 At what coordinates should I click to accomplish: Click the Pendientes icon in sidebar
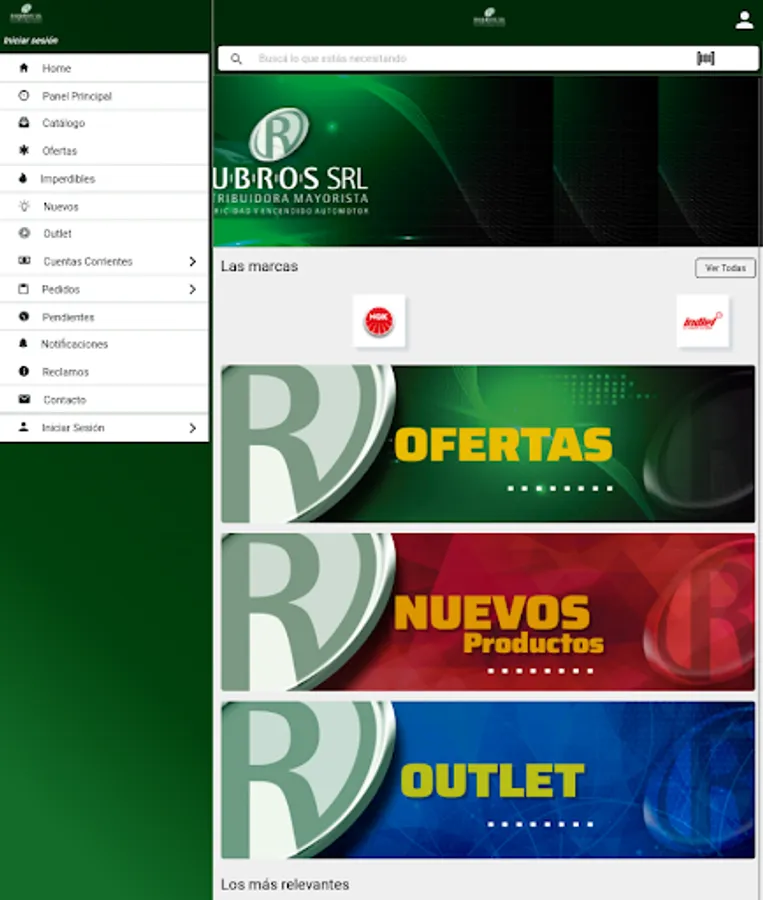pyautogui.click(x=24, y=316)
